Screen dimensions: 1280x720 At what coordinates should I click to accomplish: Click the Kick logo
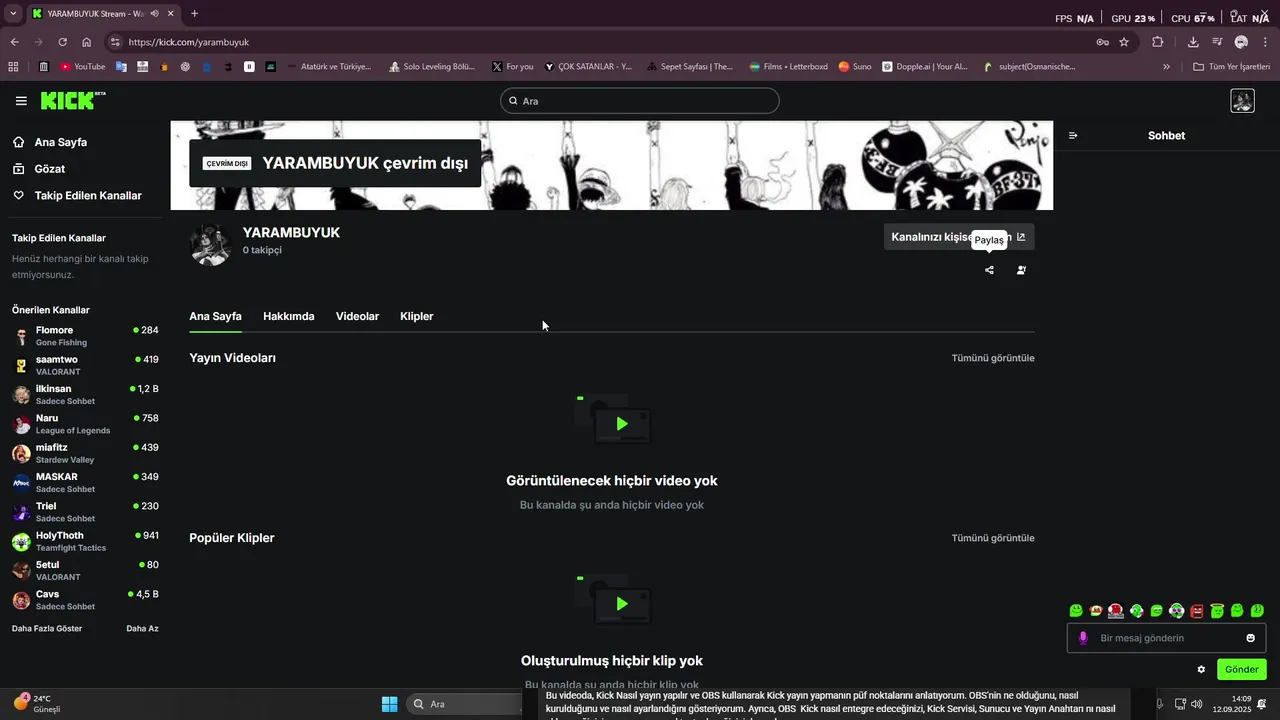[73, 100]
